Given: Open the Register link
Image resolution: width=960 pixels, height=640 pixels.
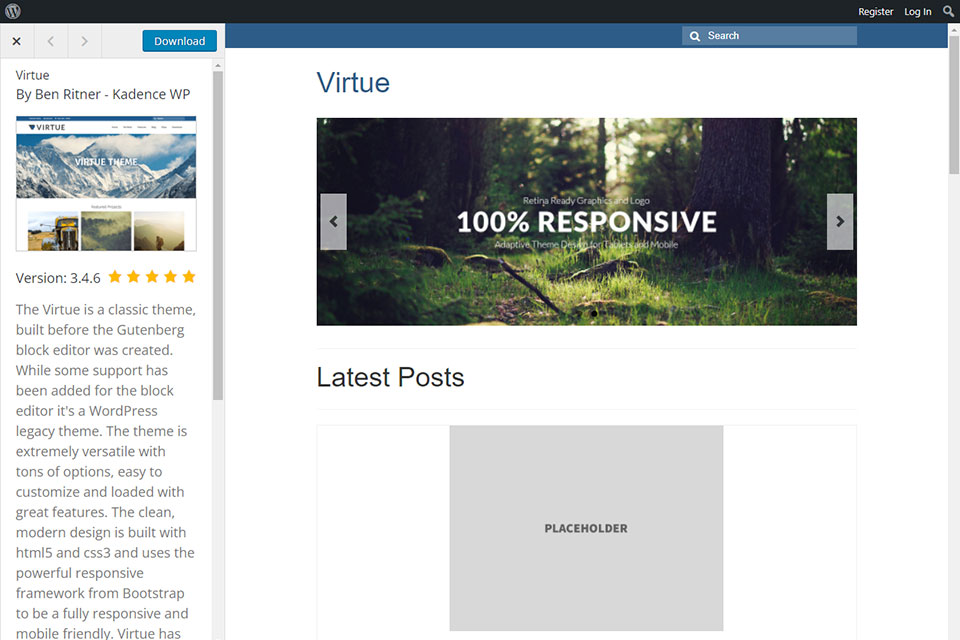Looking at the screenshot, I should (x=876, y=12).
